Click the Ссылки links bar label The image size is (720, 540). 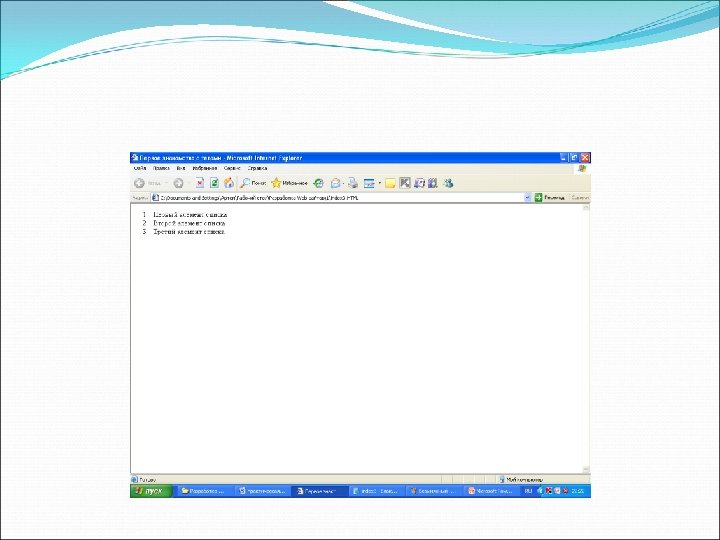point(580,197)
